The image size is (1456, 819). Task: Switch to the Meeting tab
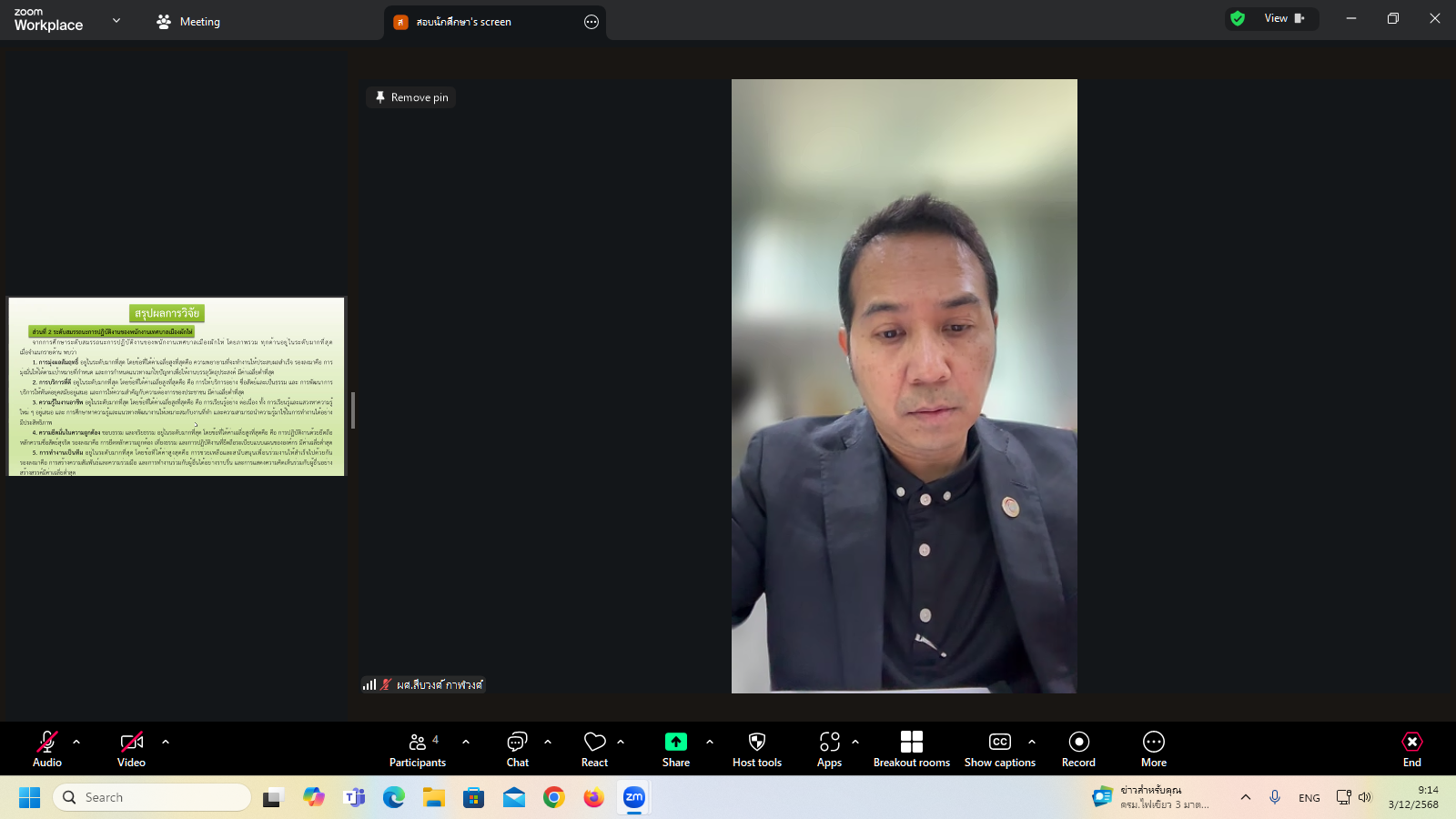point(188,22)
